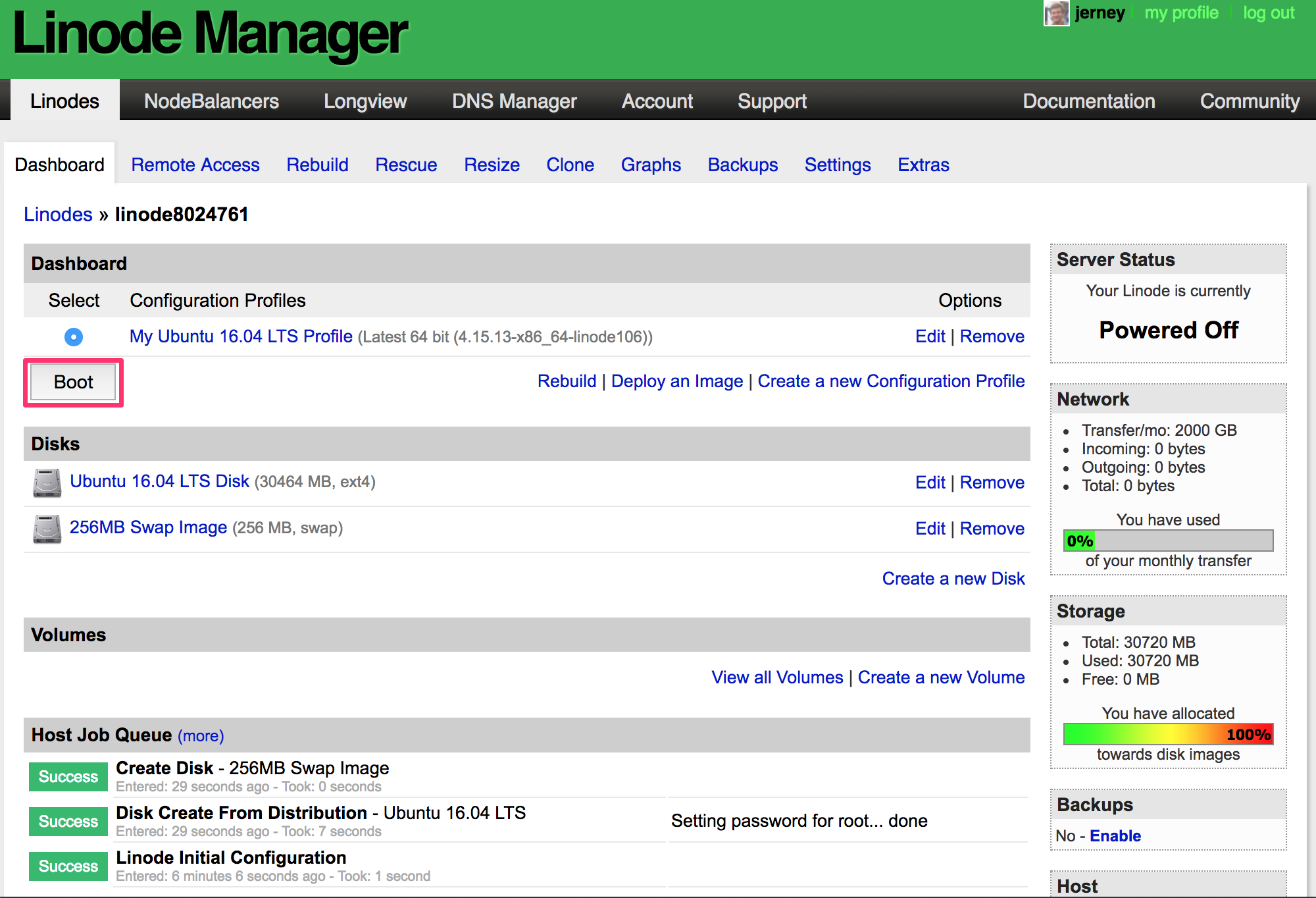1316x898 pixels.
Task: Open the Support tab
Action: pyautogui.click(x=772, y=101)
